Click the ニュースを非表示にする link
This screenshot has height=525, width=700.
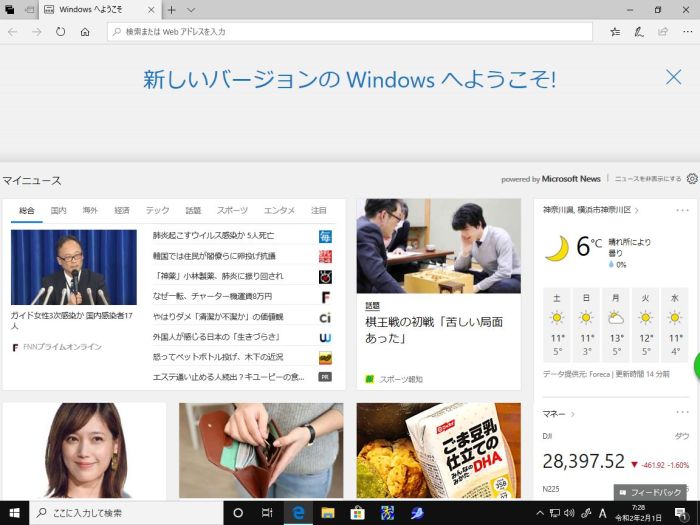click(647, 179)
